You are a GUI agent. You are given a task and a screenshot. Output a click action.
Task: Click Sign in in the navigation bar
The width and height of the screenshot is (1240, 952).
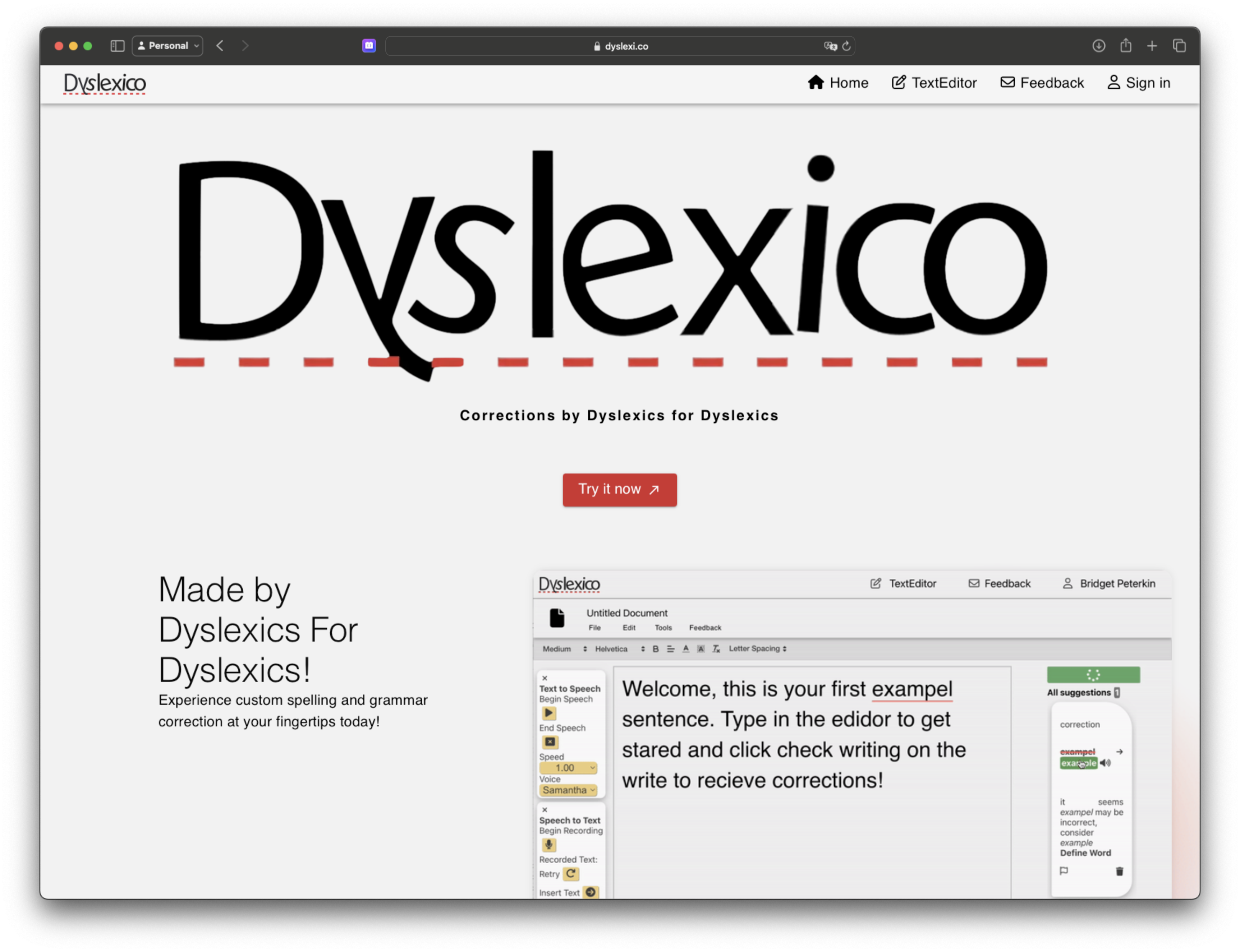coord(1139,83)
